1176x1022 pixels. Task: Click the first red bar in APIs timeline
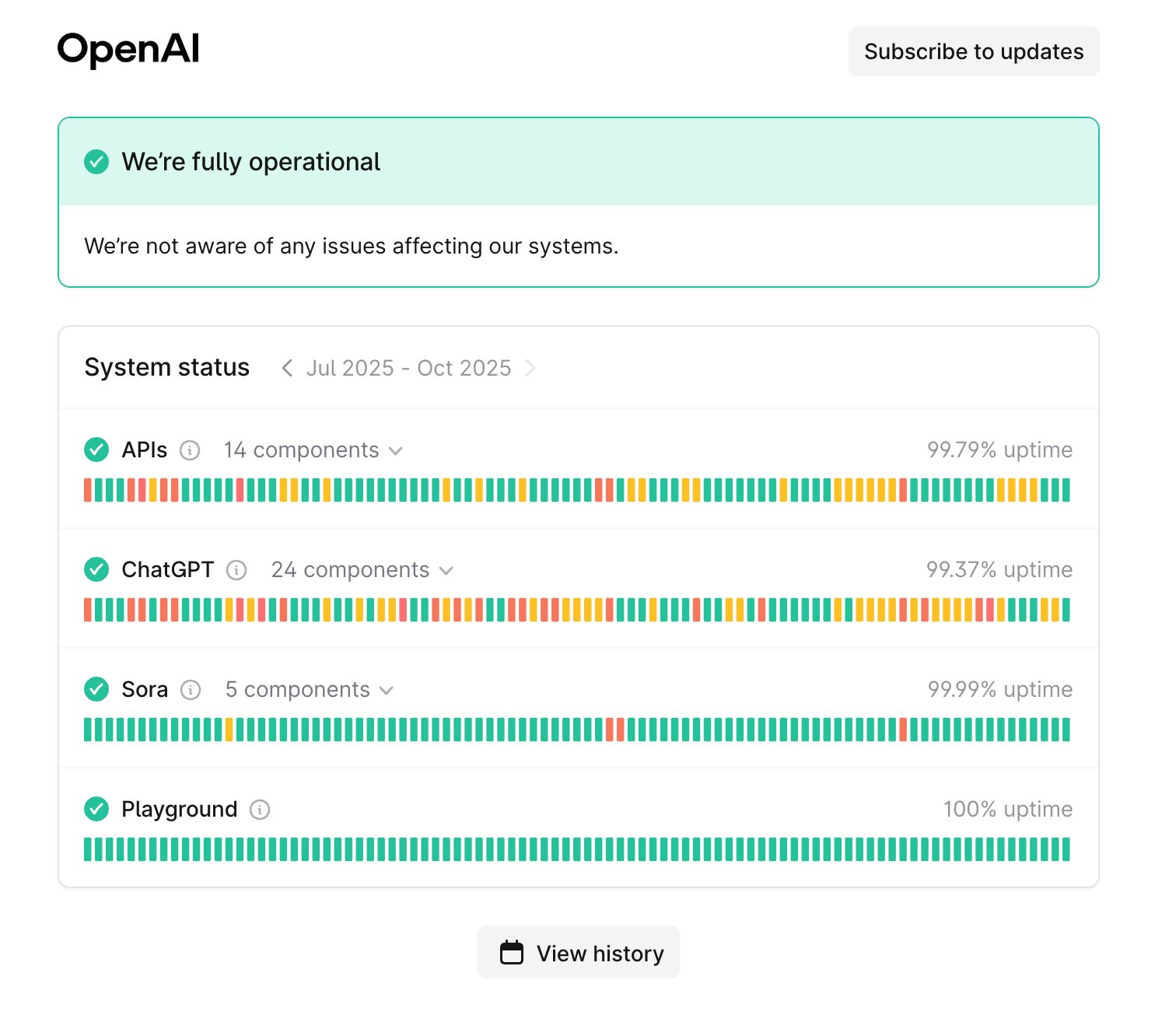point(88,490)
